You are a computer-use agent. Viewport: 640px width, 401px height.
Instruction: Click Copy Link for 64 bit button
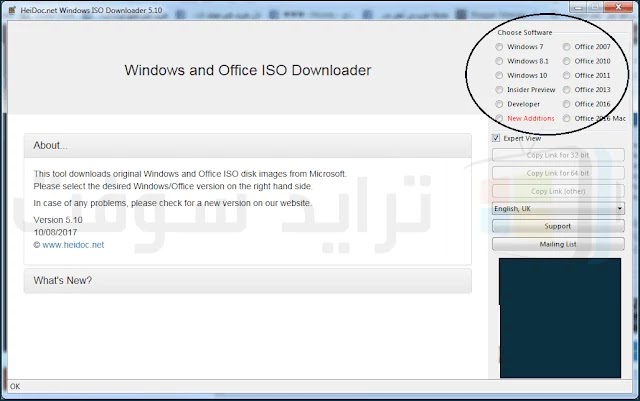pyautogui.click(x=558, y=173)
